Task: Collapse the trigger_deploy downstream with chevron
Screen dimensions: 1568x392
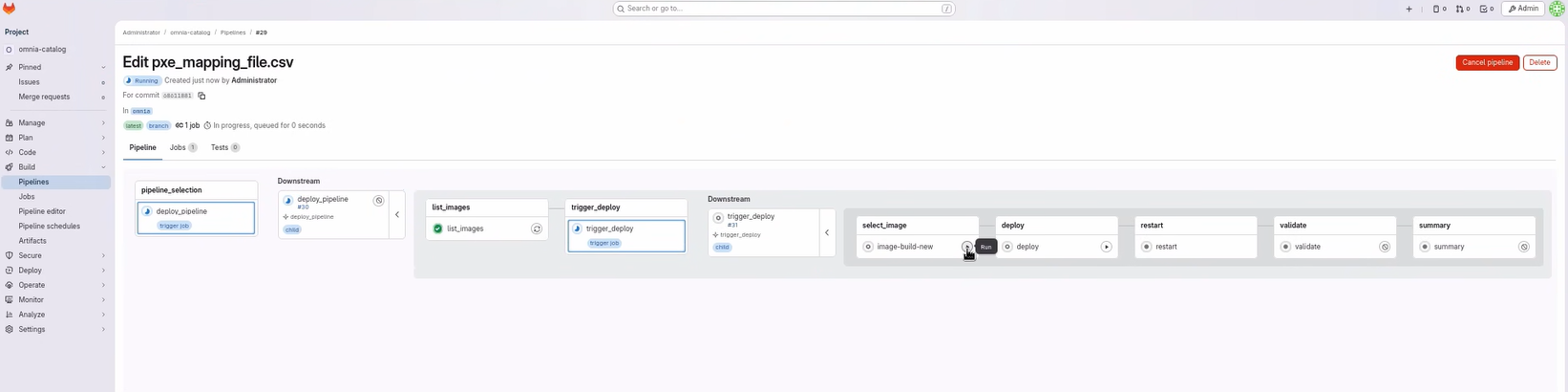Action: 827,232
